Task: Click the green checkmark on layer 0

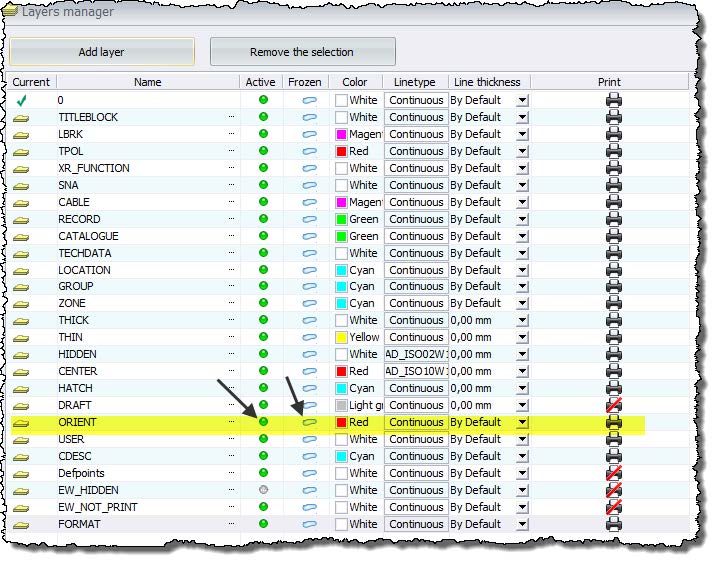Action: coord(21,100)
